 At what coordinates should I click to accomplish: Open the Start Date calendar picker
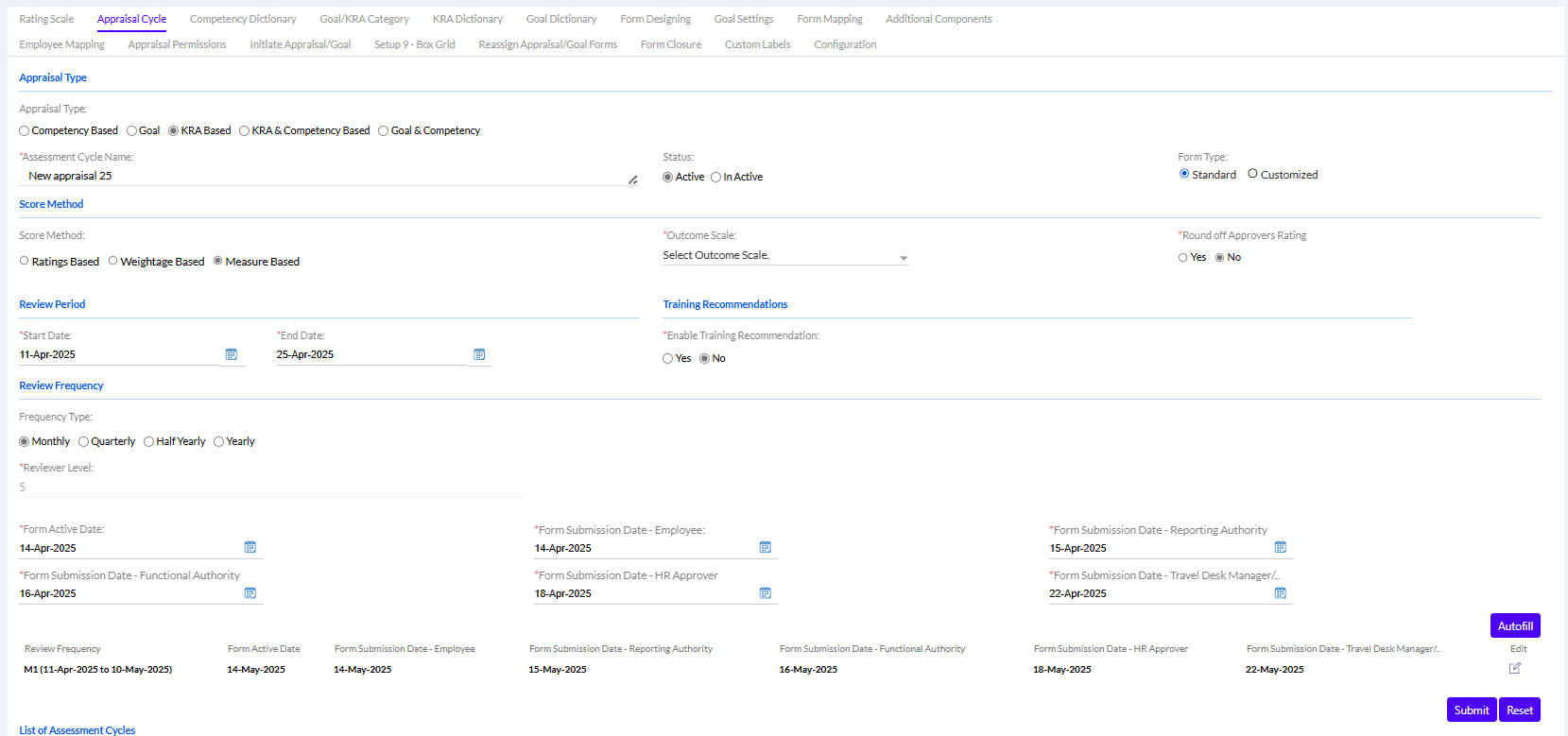click(231, 354)
